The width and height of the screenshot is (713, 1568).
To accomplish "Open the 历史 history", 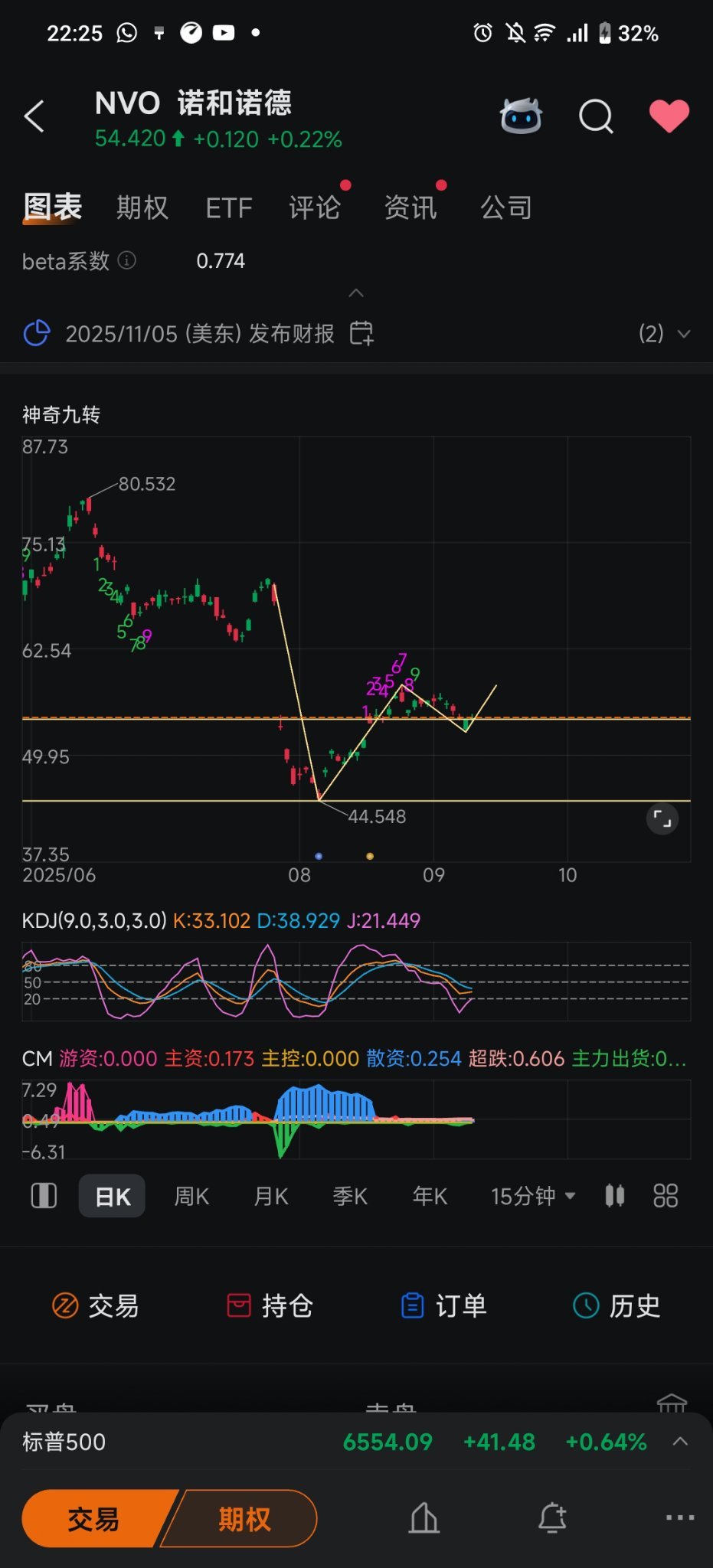I will click(x=617, y=1305).
